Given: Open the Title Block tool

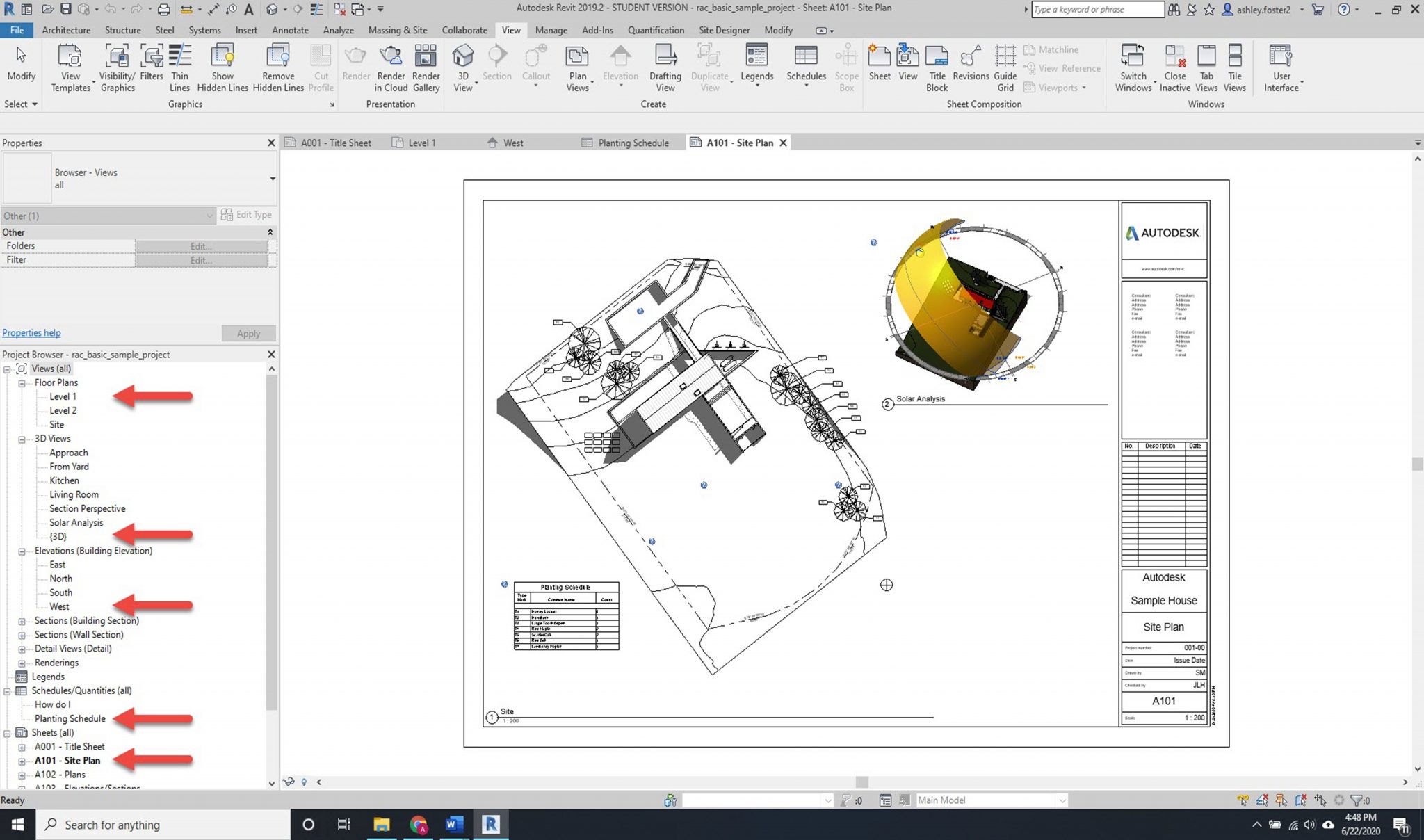Looking at the screenshot, I should tap(937, 66).
